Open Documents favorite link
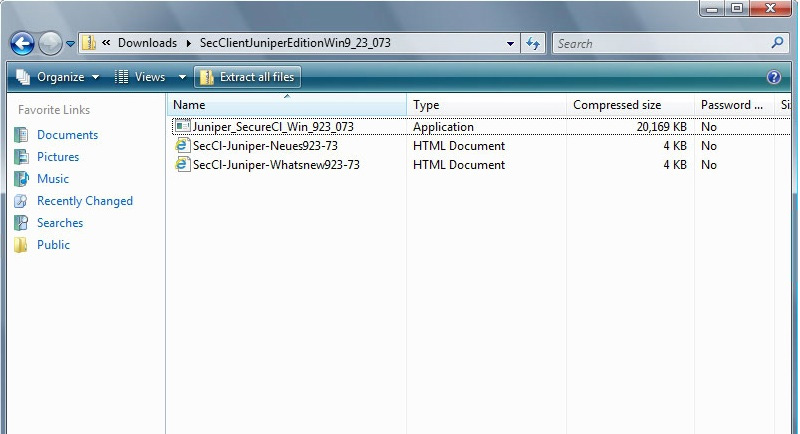 pos(67,135)
